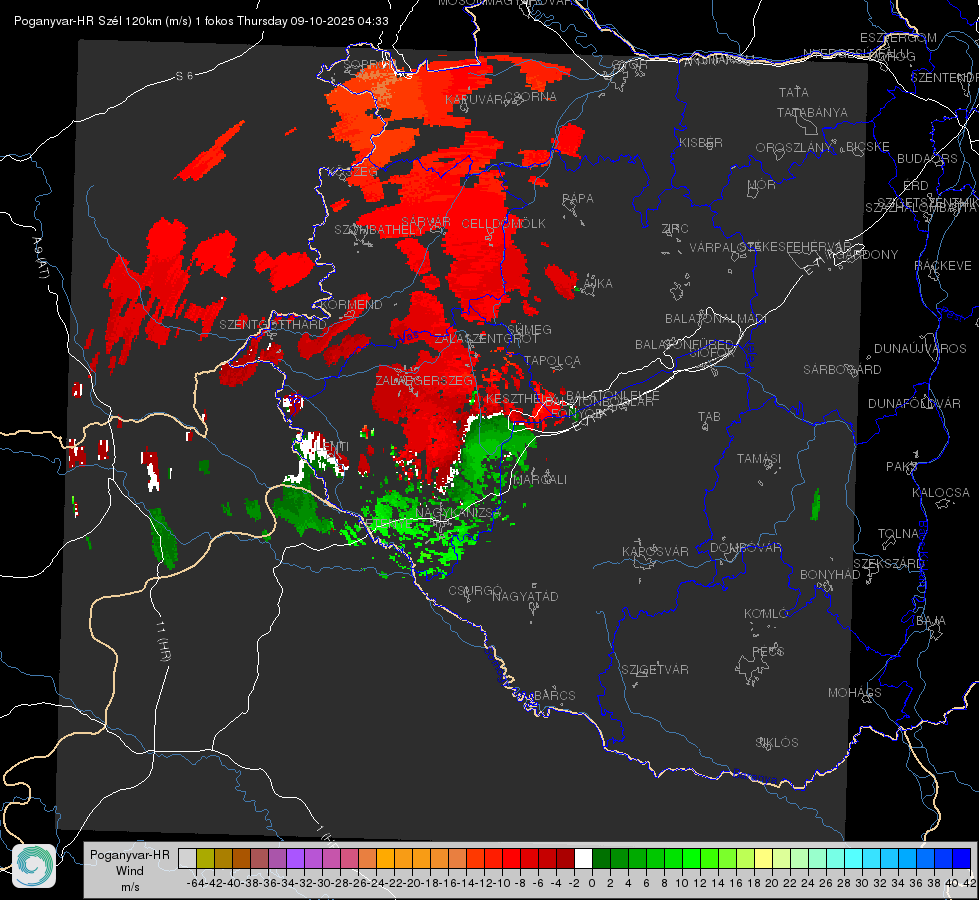Click the PAKS city label
This screenshot has width=979, height=900.
pos(902,467)
